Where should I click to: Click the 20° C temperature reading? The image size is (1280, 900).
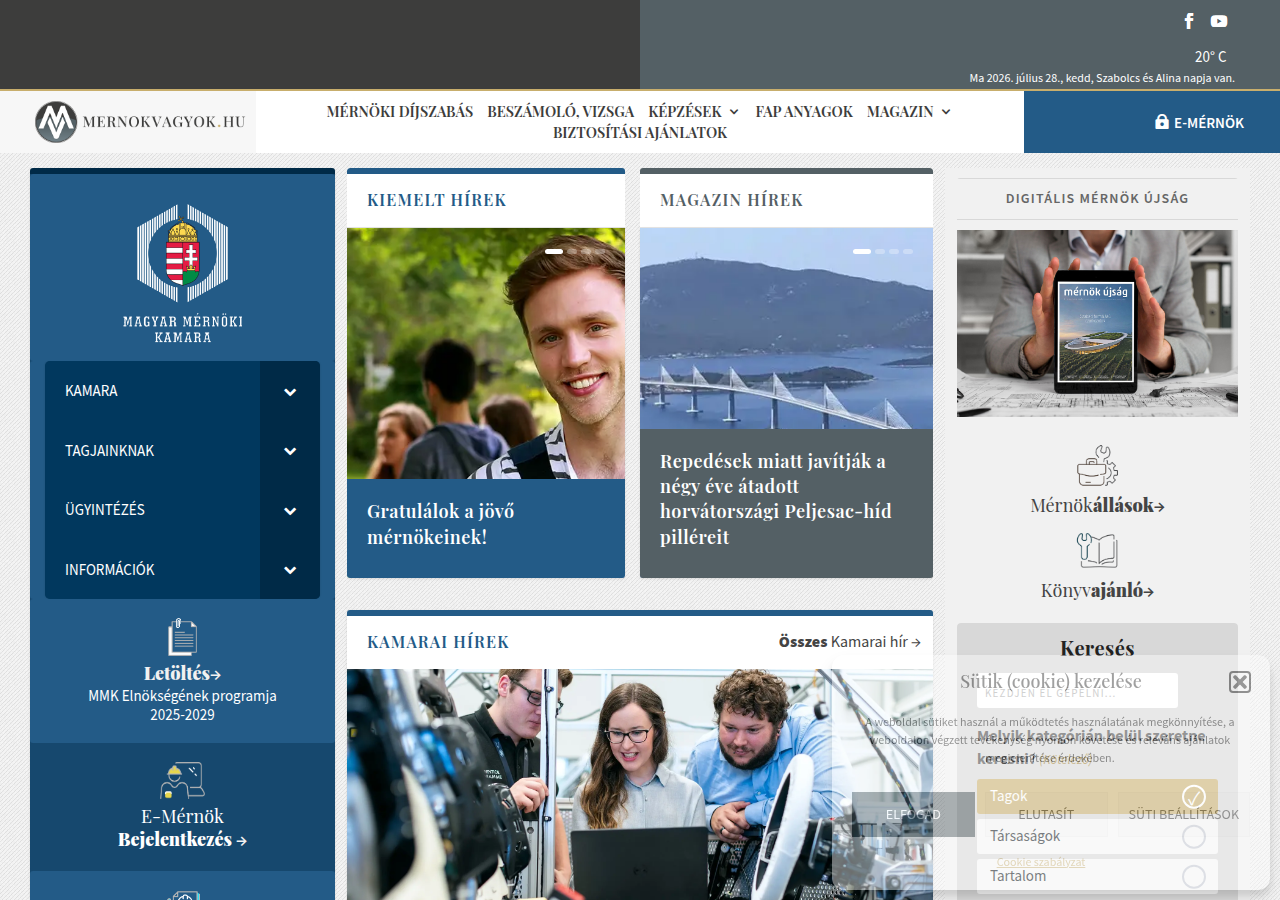[1210, 57]
